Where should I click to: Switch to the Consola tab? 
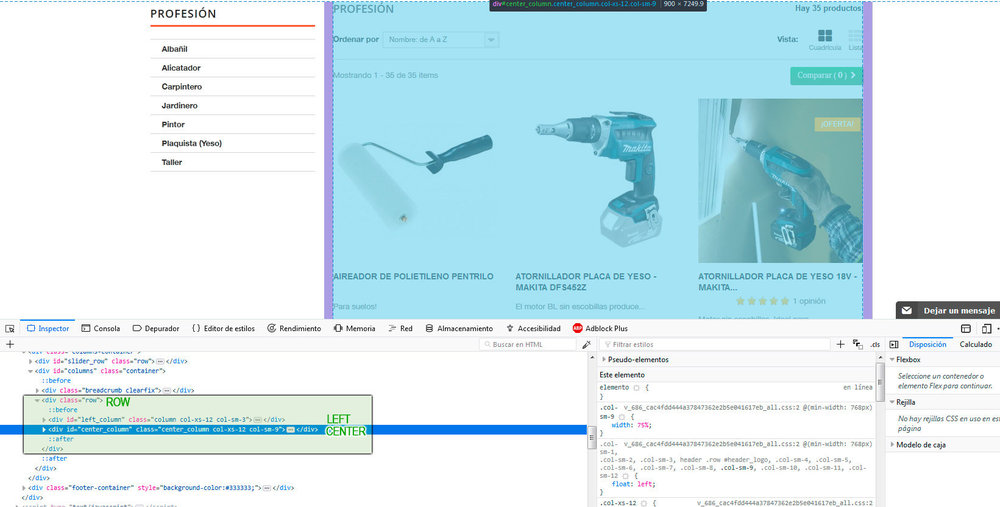pyautogui.click(x=101, y=328)
